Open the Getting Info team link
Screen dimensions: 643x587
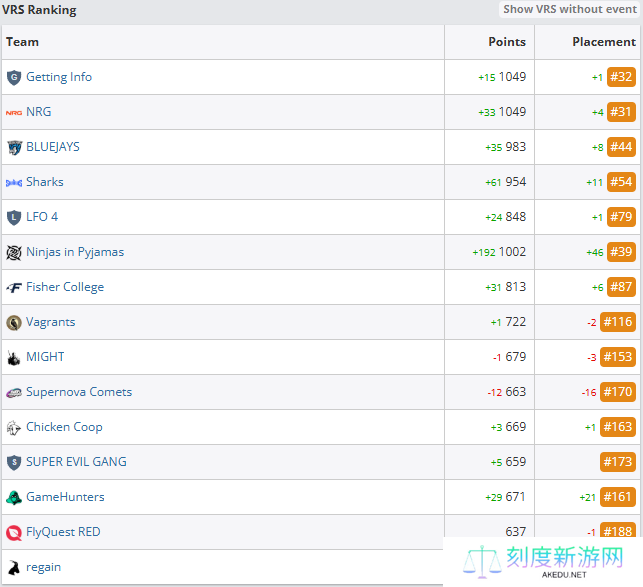coord(59,77)
